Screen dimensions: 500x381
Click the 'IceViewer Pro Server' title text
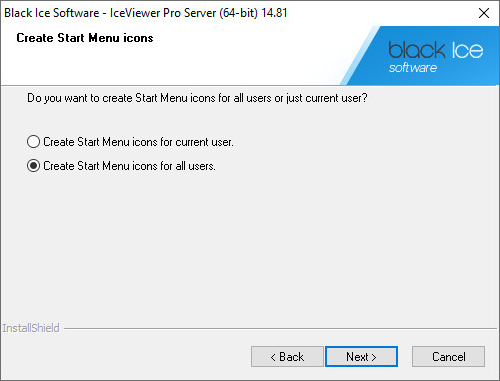pyautogui.click(x=163, y=13)
